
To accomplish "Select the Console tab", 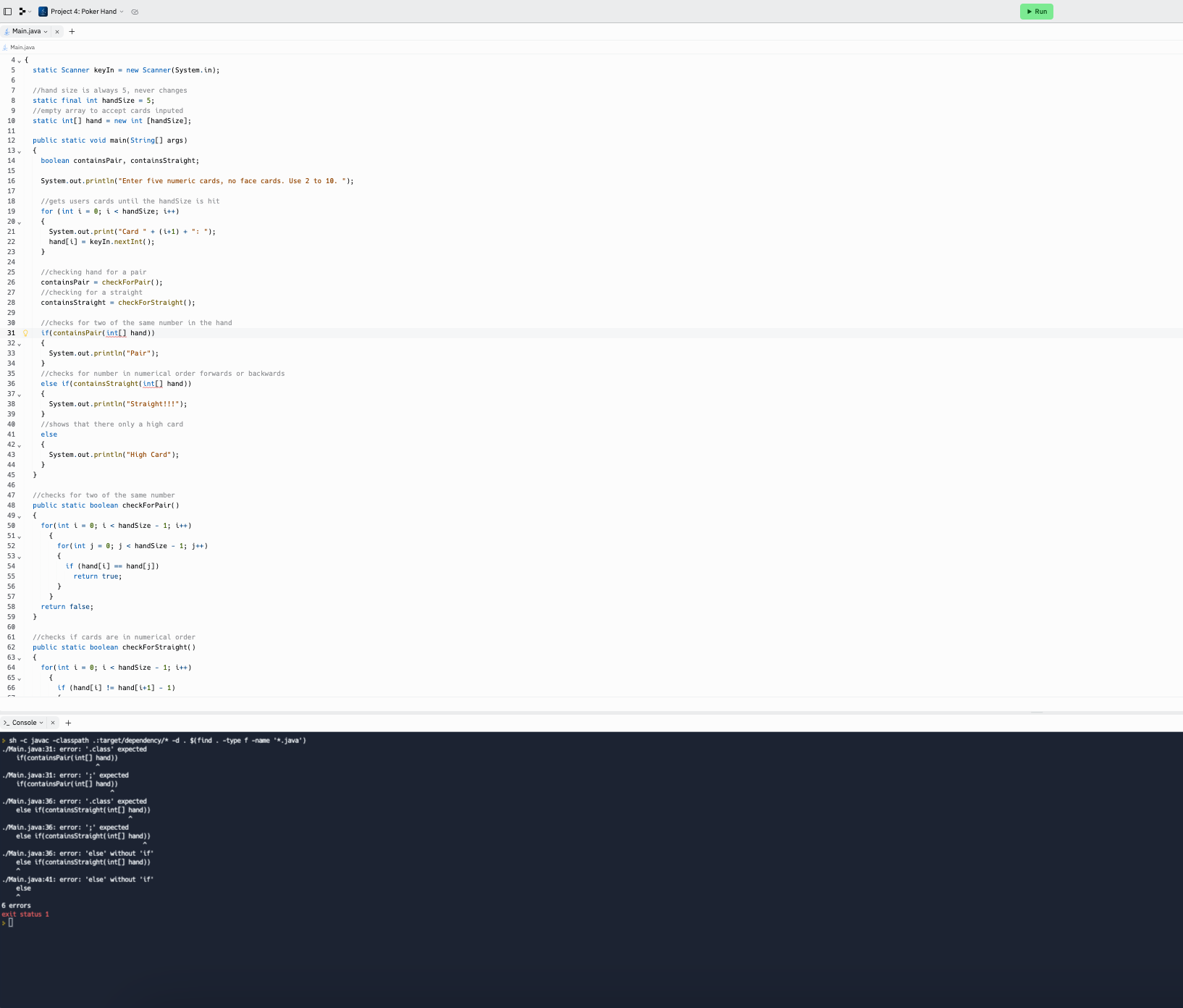I will pyautogui.click(x=23, y=723).
